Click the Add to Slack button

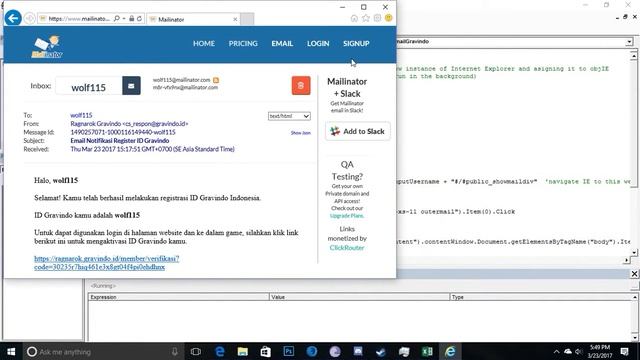358,131
